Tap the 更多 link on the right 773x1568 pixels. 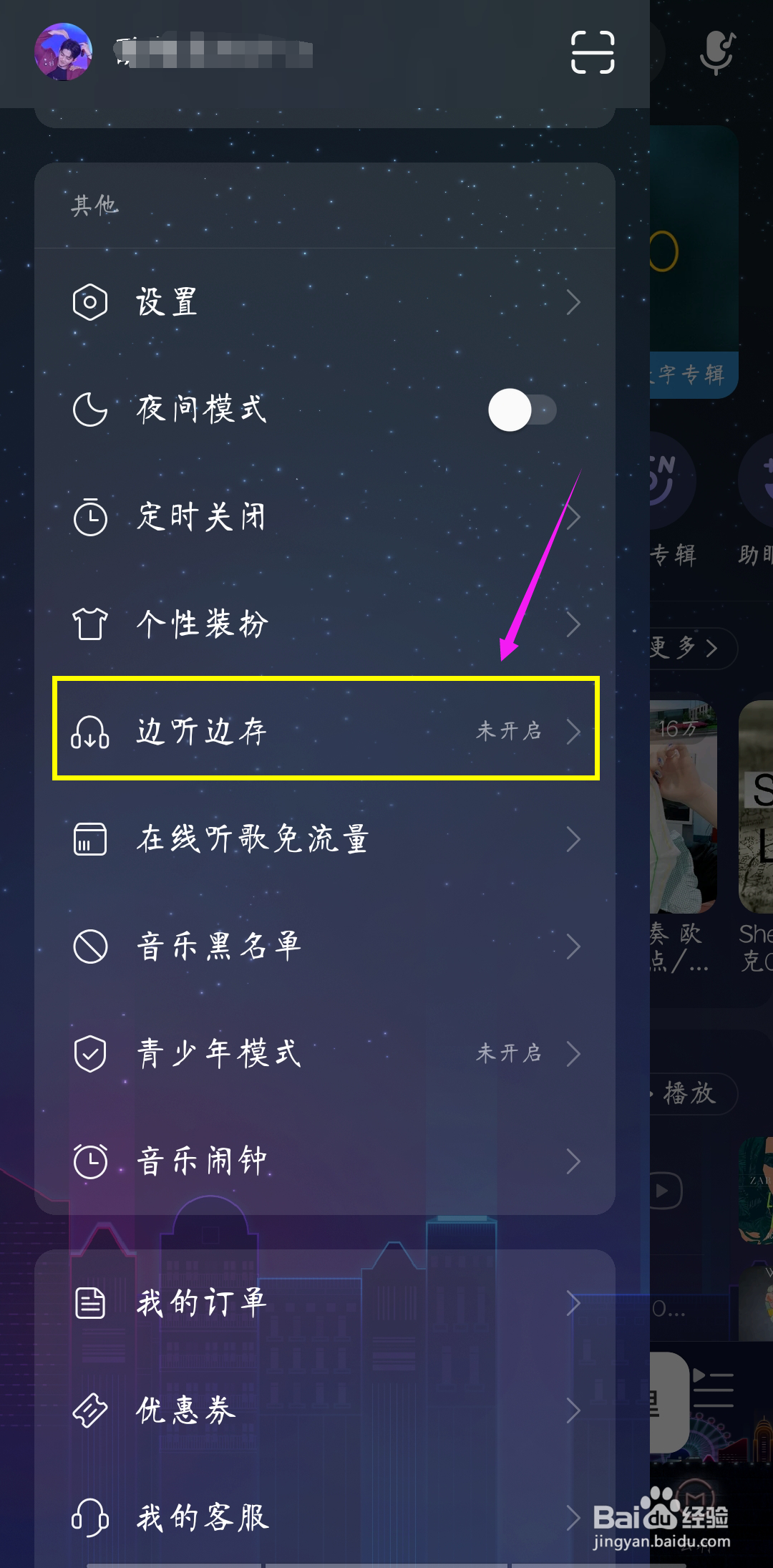(x=685, y=648)
